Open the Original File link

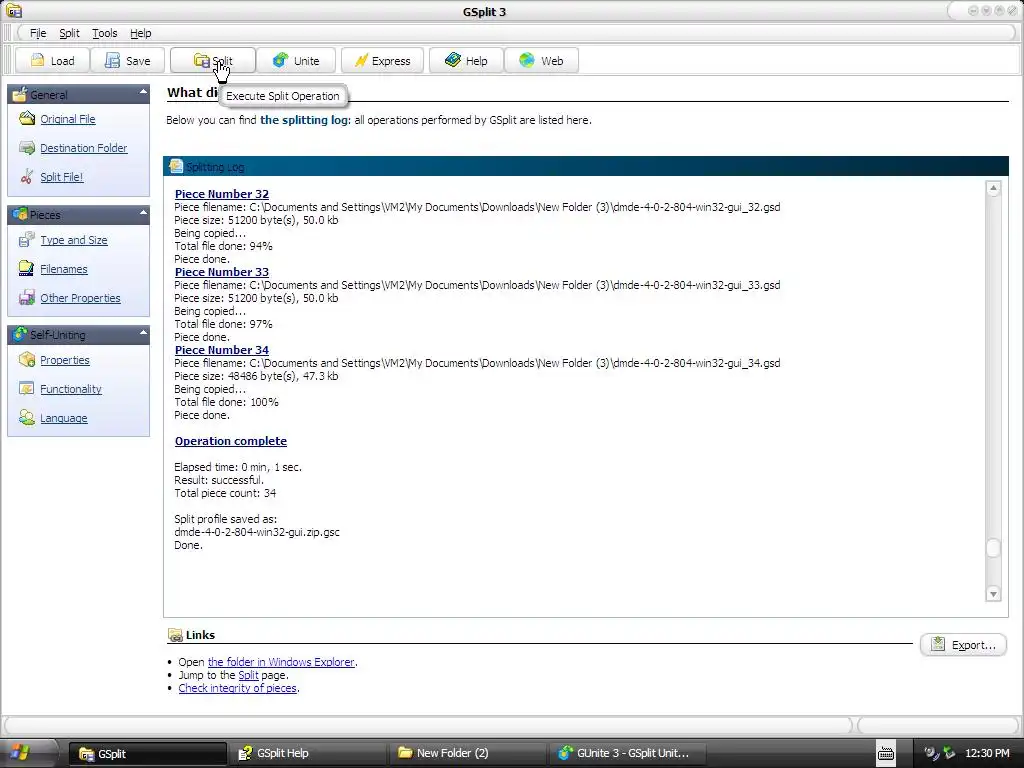tap(68, 119)
